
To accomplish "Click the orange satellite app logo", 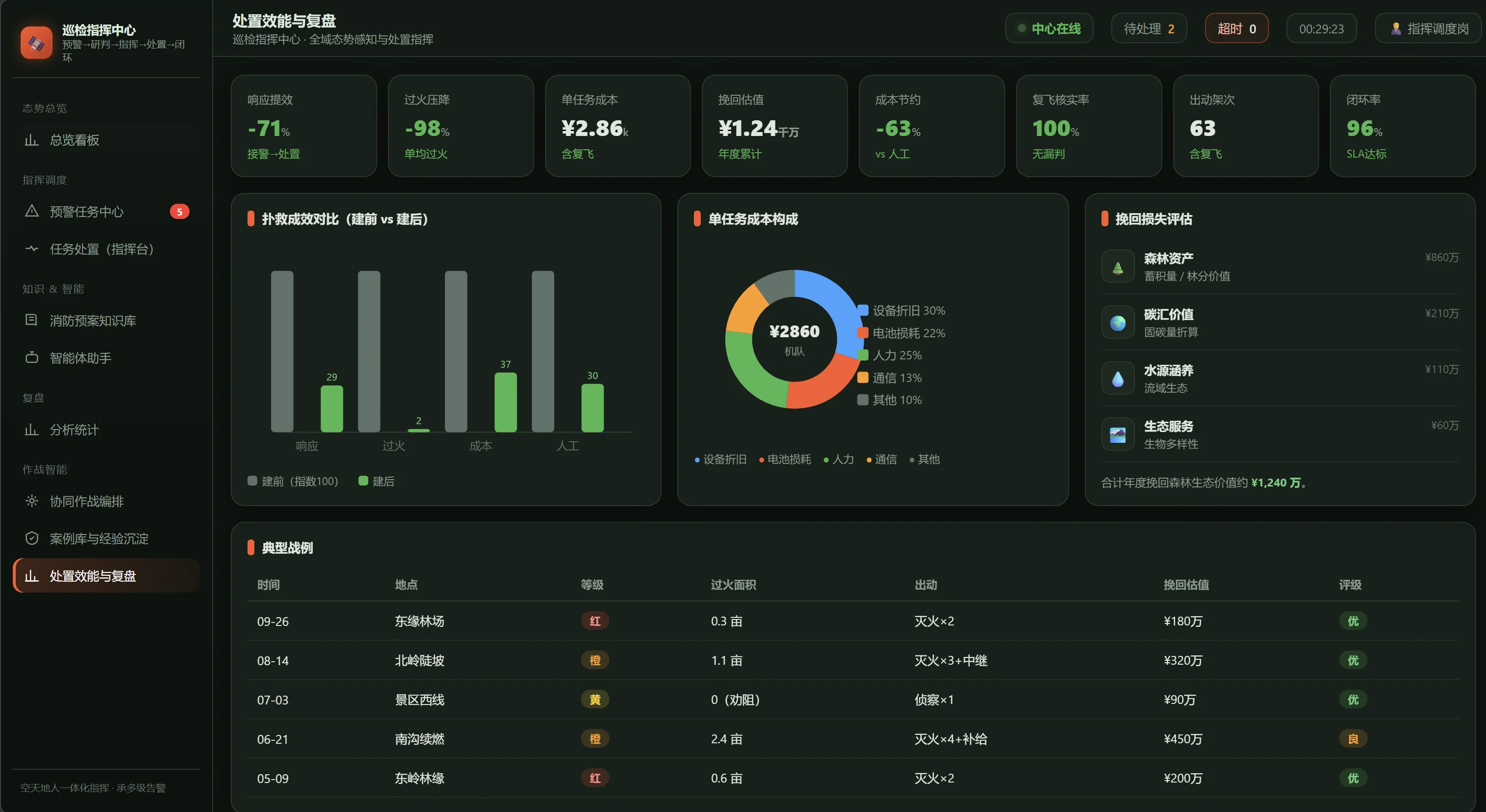I will pyautogui.click(x=36, y=43).
